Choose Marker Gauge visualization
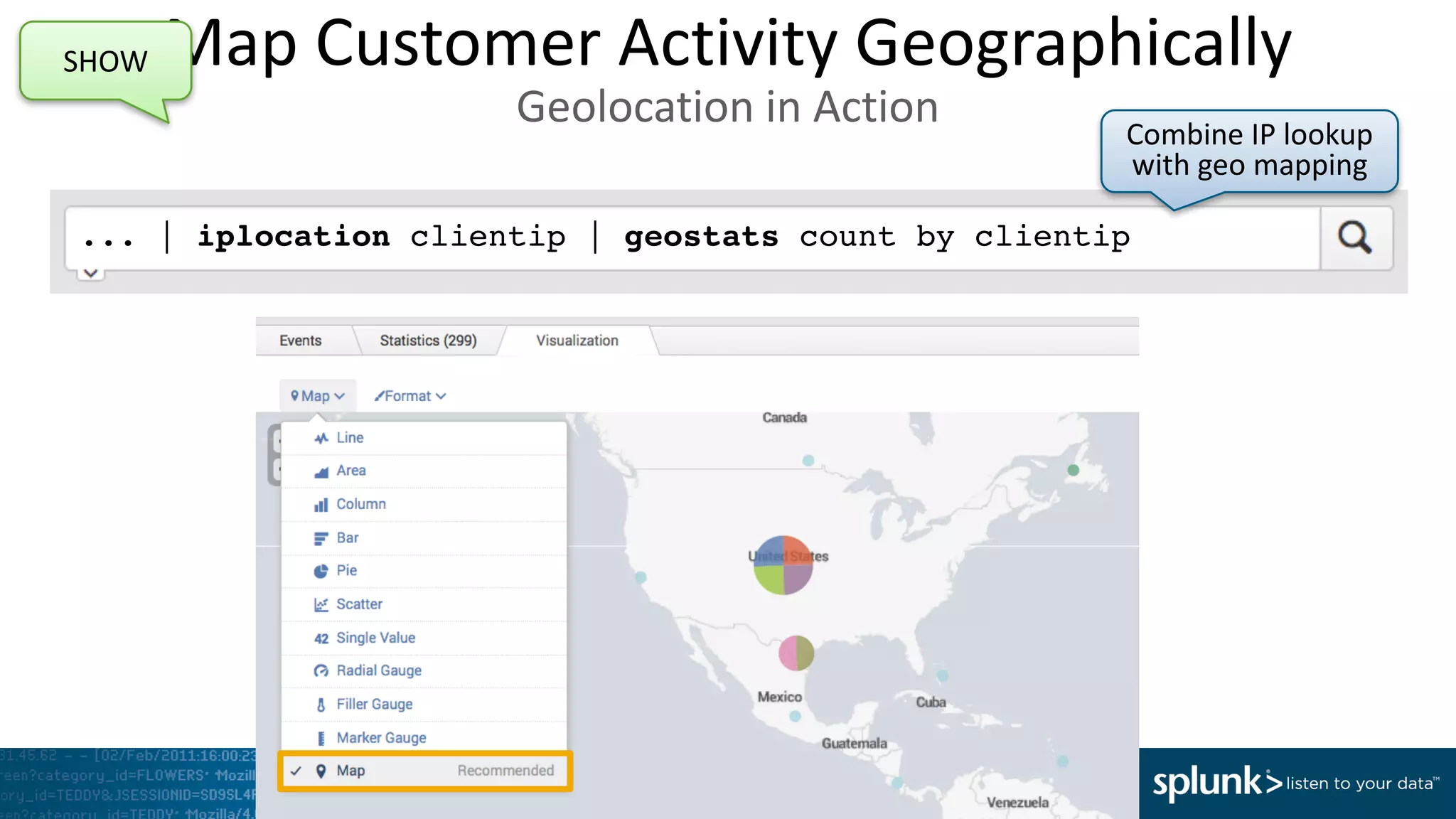Viewport: 1456px width, 819px height. (x=424, y=737)
